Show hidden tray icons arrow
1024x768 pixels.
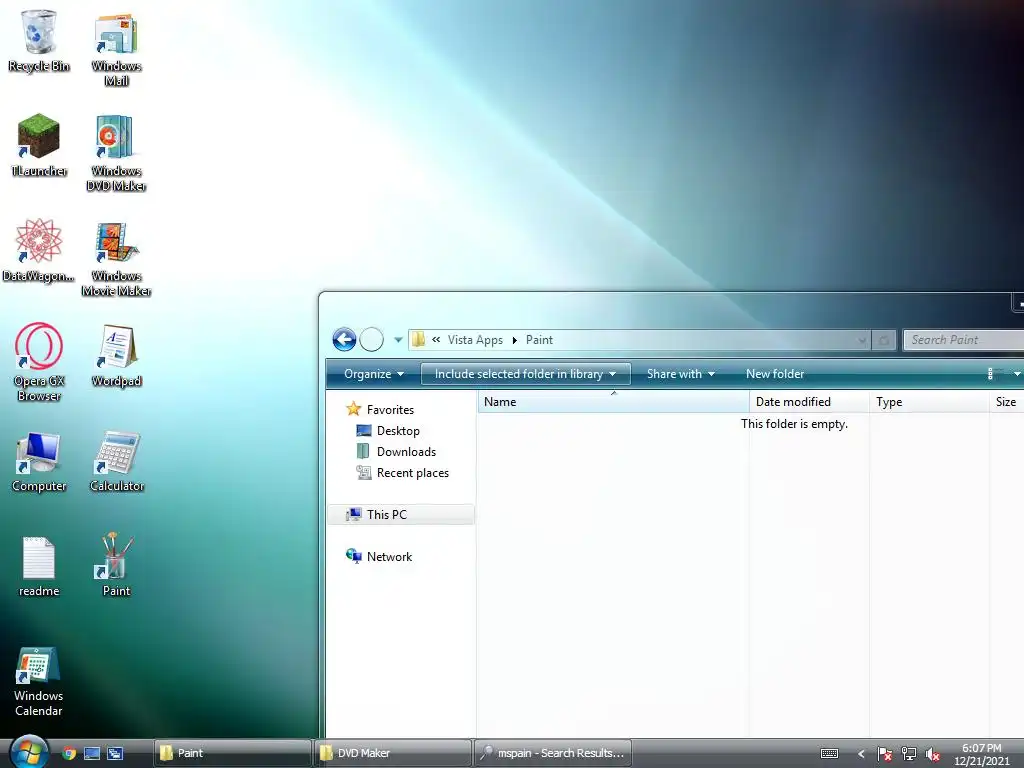[x=861, y=754]
